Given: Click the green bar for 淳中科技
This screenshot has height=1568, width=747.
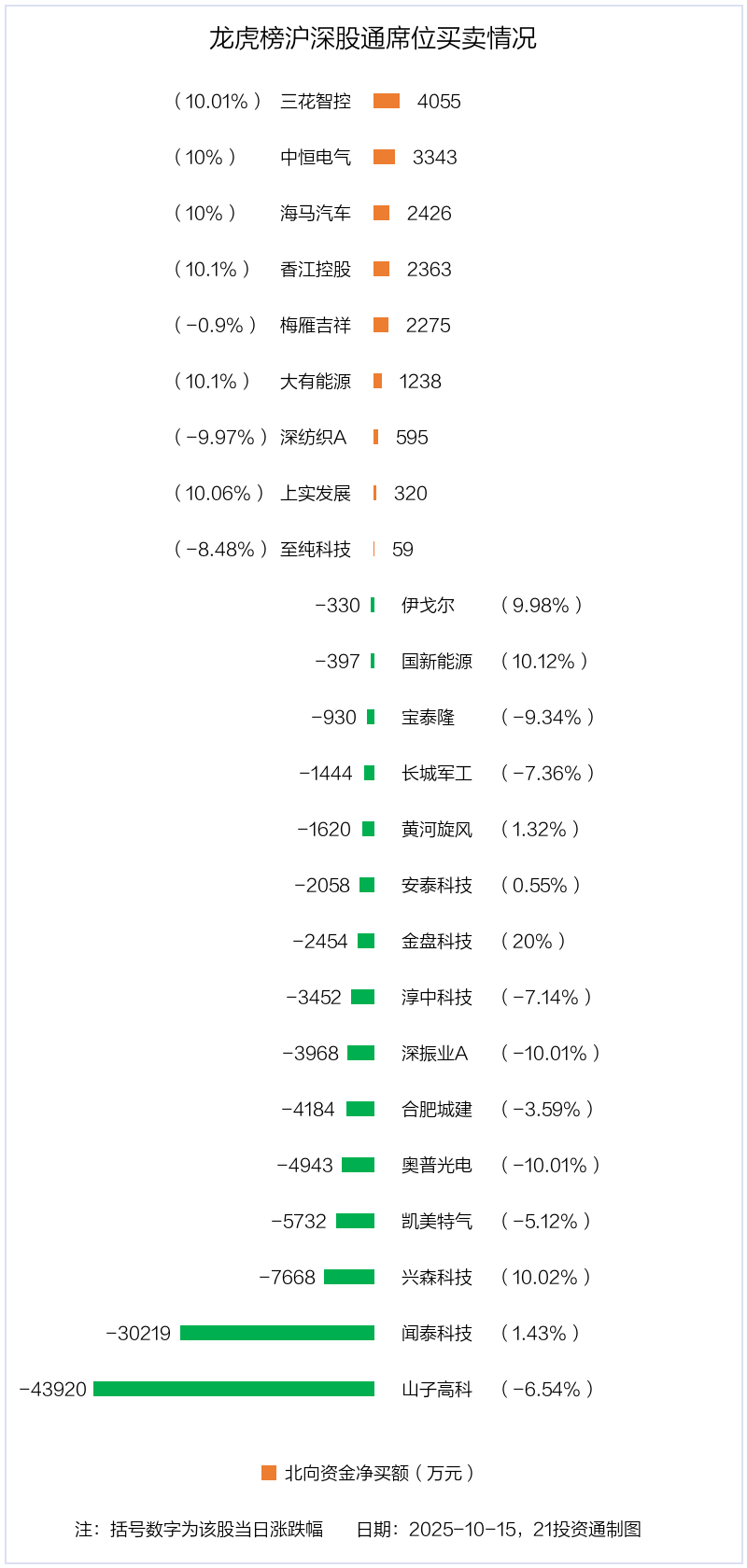Looking at the screenshot, I should [x=362, y=997].
